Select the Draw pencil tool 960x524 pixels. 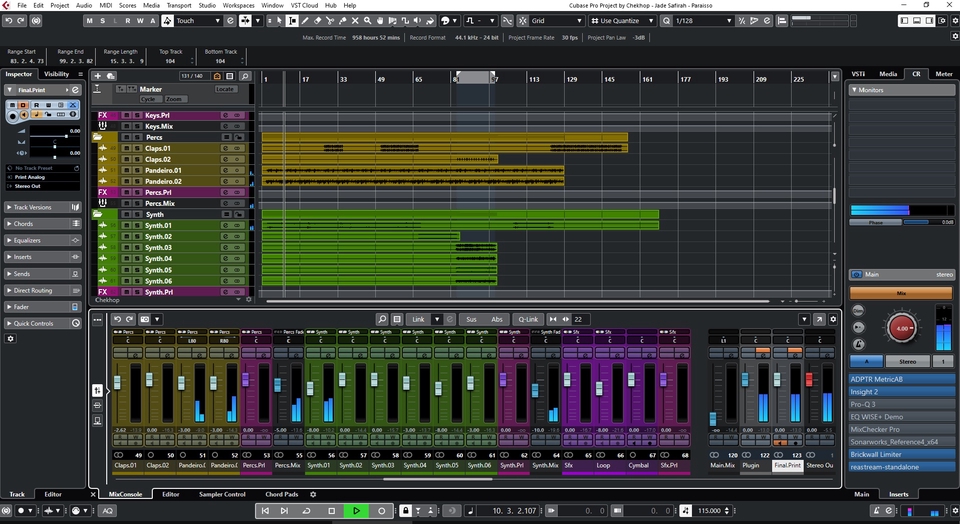coord(305,20)
